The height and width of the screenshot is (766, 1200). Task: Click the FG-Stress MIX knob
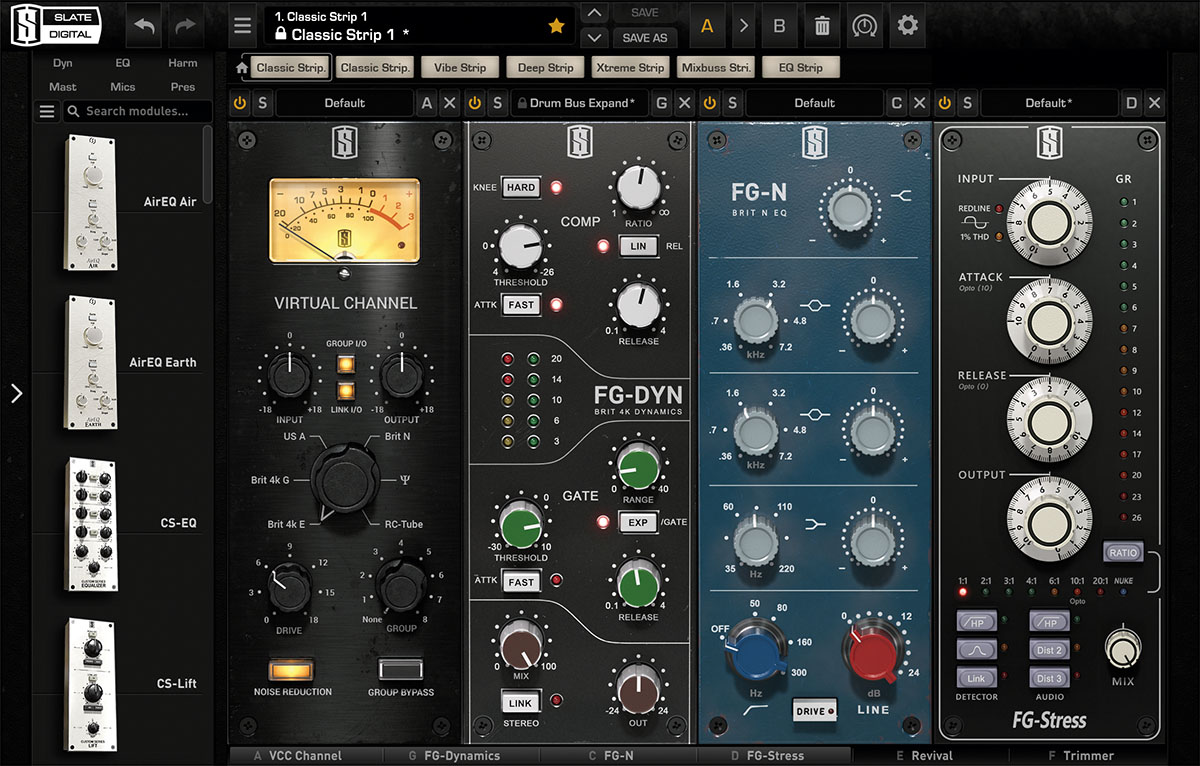click(1122, 648)
